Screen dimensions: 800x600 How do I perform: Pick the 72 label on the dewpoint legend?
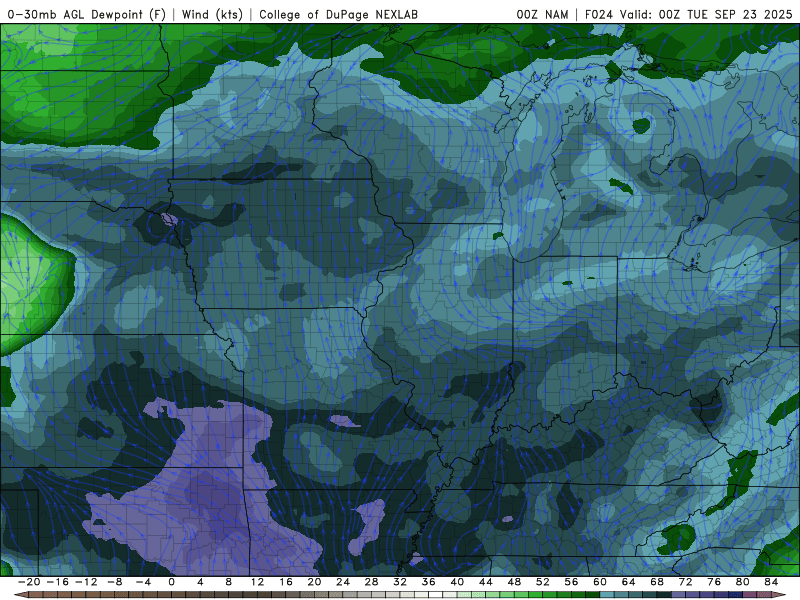point(686,582)
